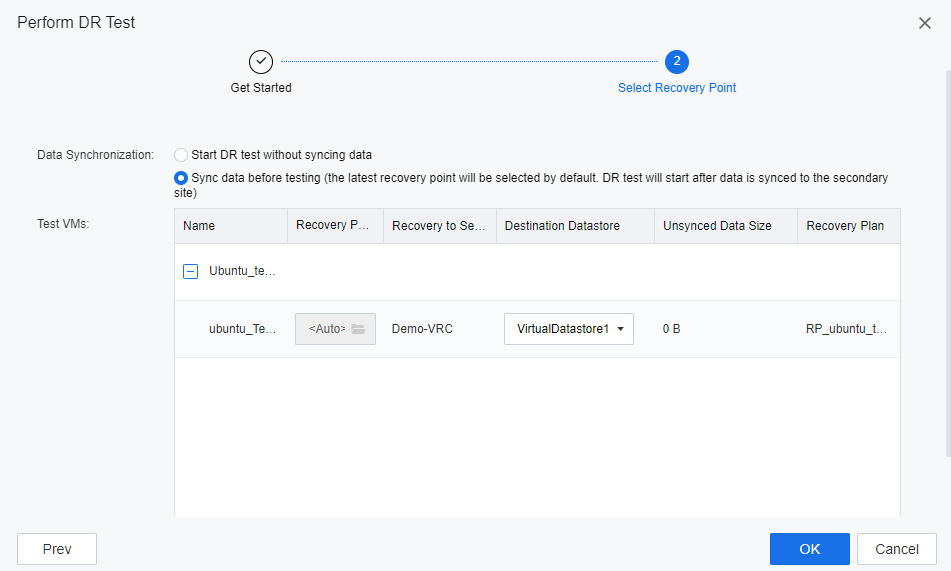The height and width of the screenshot is (571, 951).
Task: Click the Unsynced Data Size column header
Action: [717, 226]
